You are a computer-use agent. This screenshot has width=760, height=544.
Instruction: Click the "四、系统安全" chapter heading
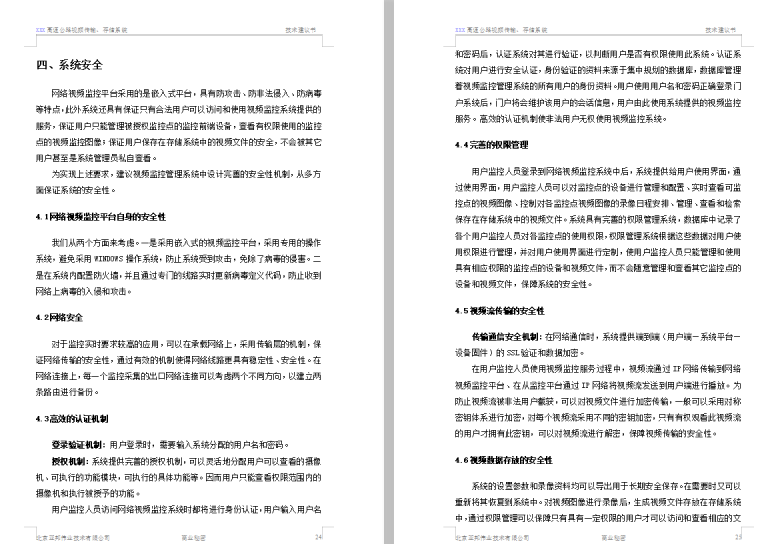coord(69,66)
